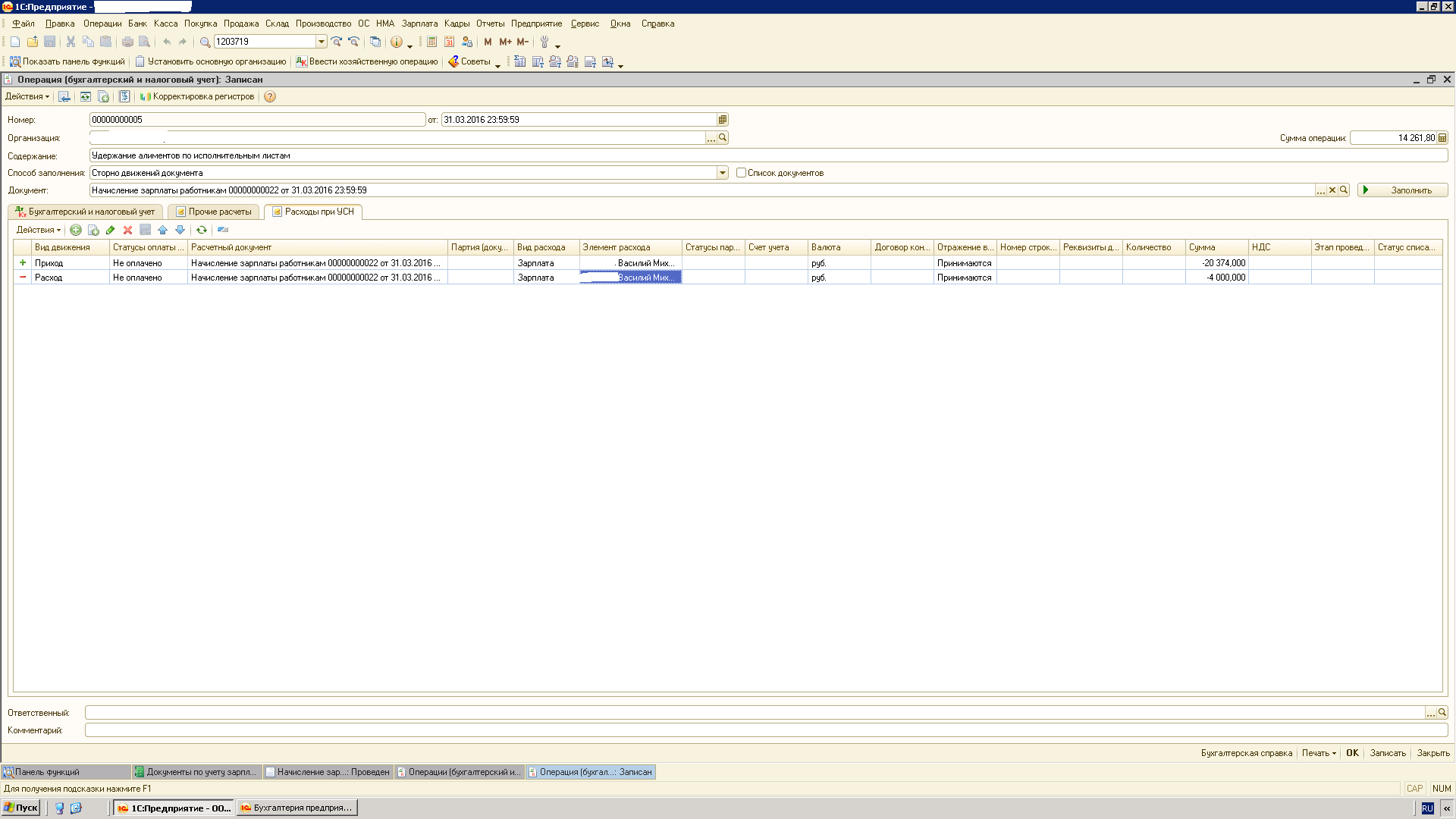Click the Заполнить button

(1403, 190)
